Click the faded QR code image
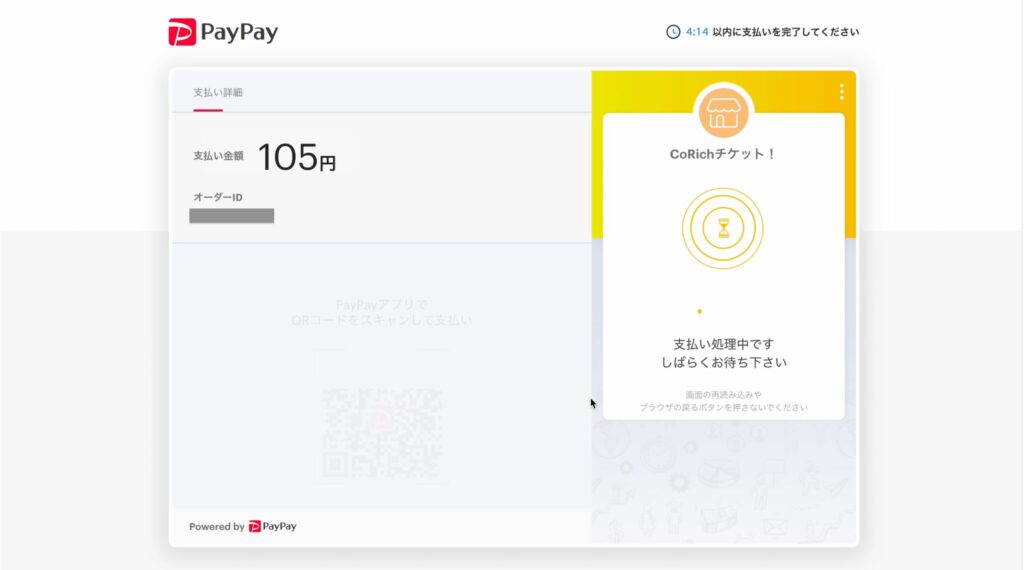Image resolution: width=1024 pixels, height=570 pixels. pyautogui.click(x=381, y=430)
